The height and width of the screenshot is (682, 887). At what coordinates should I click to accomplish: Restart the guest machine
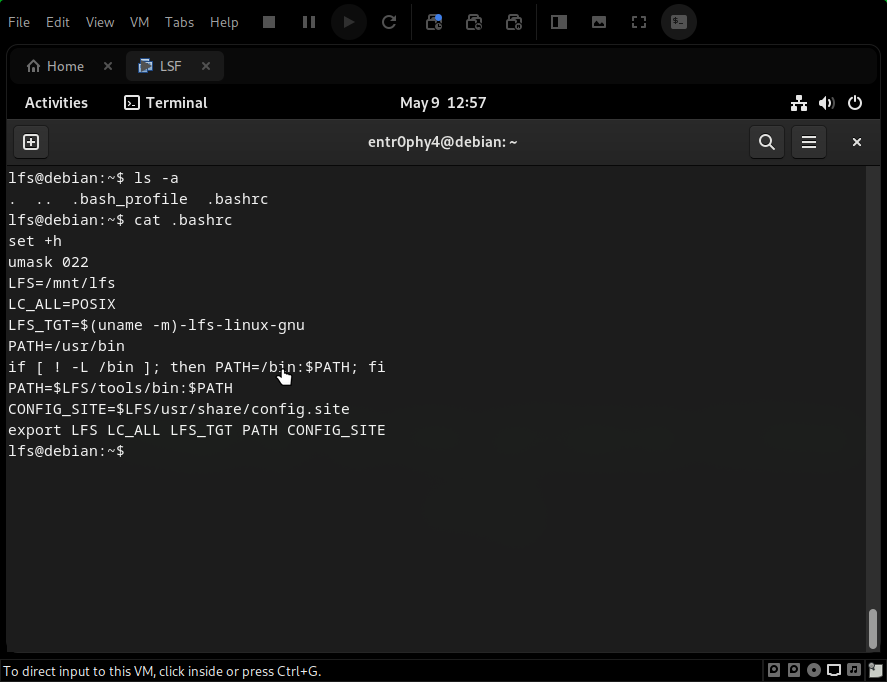pyautogui.click(x=389, y=21)
